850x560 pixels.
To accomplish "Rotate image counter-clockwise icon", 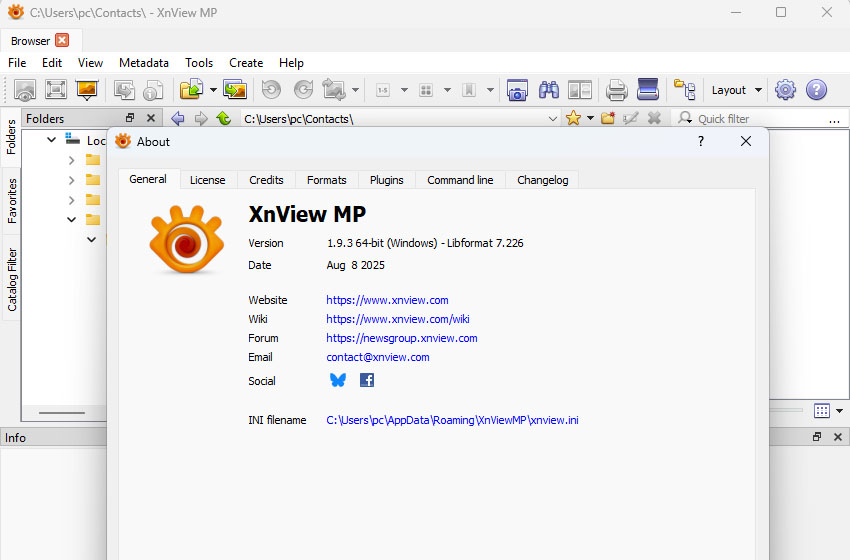I will click(x=272, y=90).
